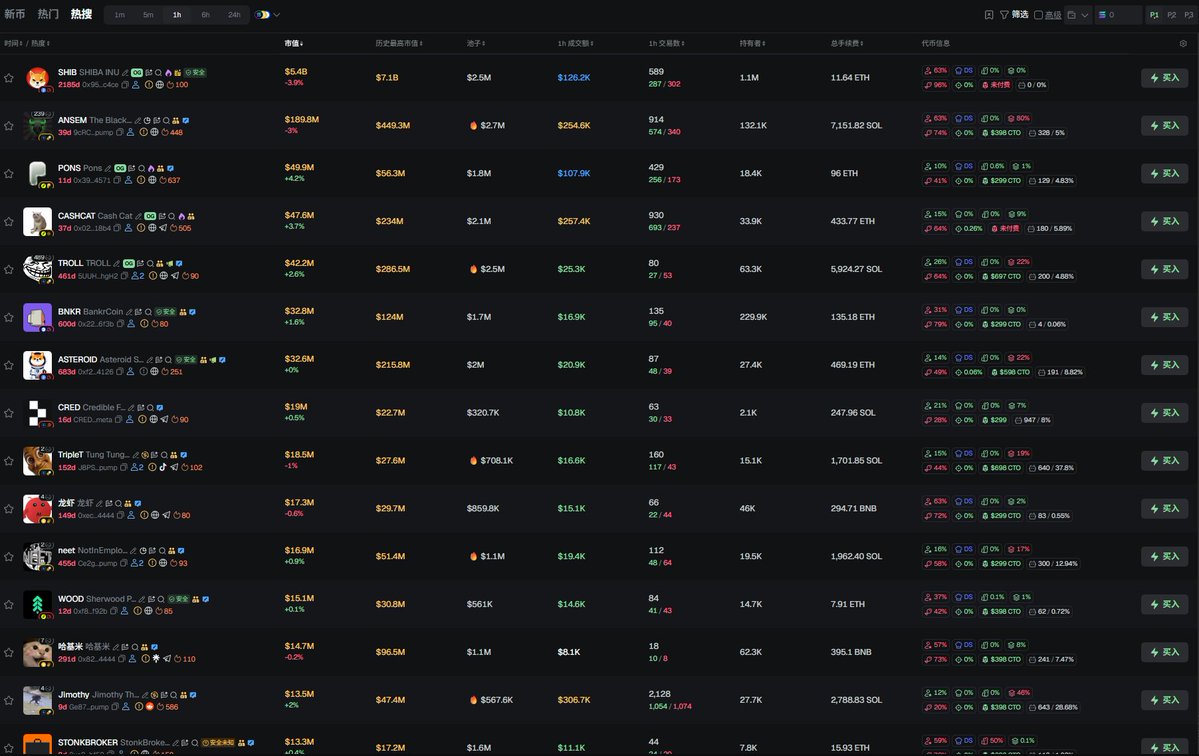Open the TROLL token logo
The width and height of the screenshot is (1199, 756).
37,269
